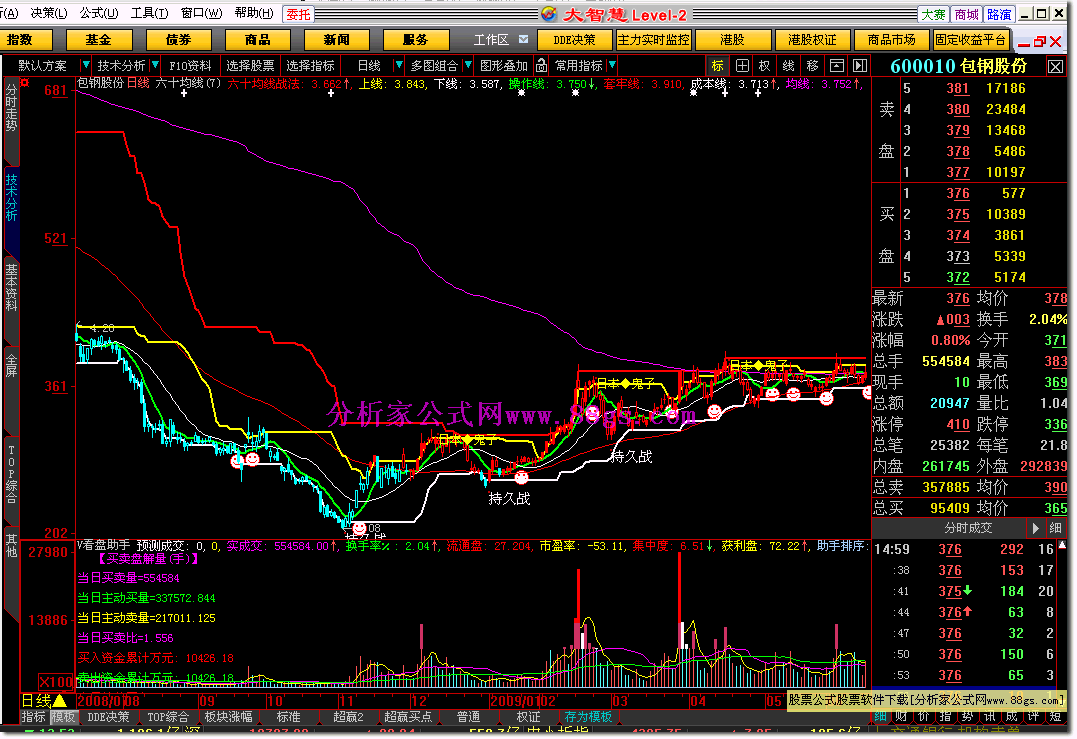Screen dimensions: 1077x739
Task: Click the 大赛 link button
Action: point(933,14)
